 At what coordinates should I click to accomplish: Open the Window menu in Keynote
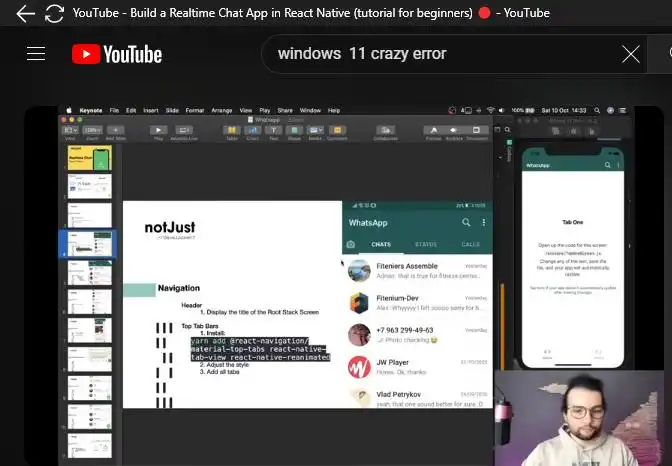[x=310, y=110]
